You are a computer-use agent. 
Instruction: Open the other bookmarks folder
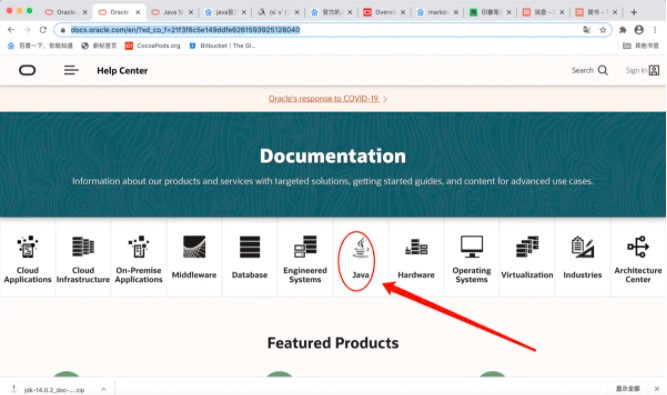(x=641, y=45)
